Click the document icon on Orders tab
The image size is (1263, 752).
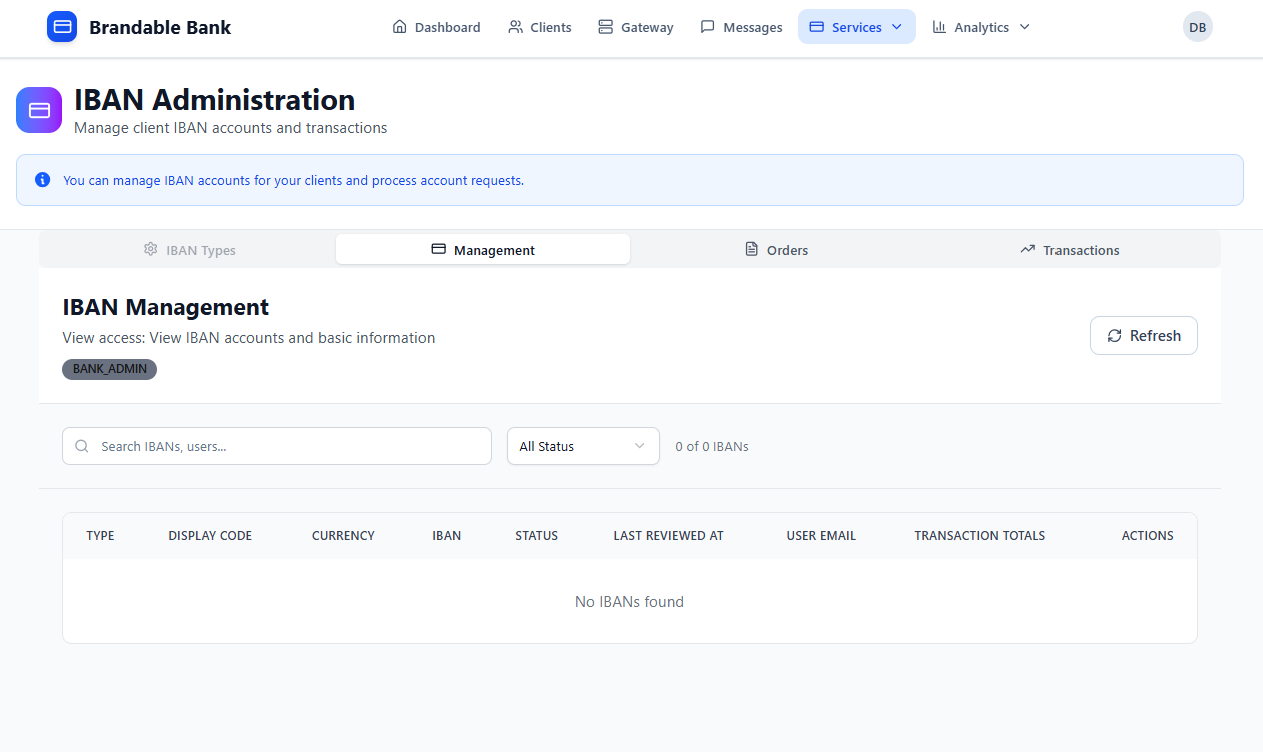click(752, 249)
